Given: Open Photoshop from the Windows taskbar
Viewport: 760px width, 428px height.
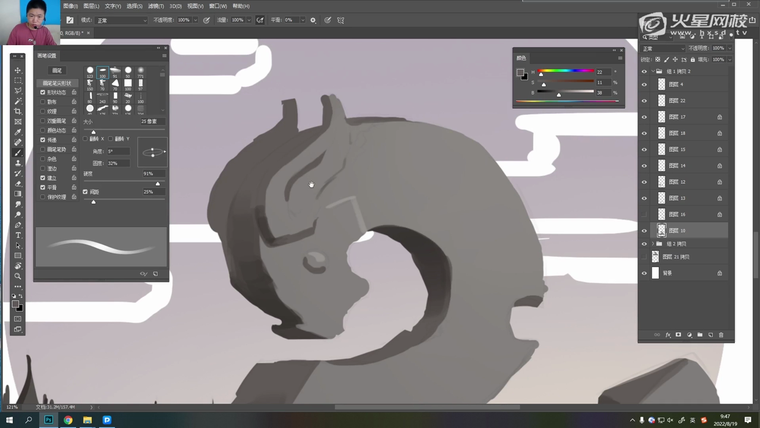Looking at the screenshot, I should click(48, 419).
